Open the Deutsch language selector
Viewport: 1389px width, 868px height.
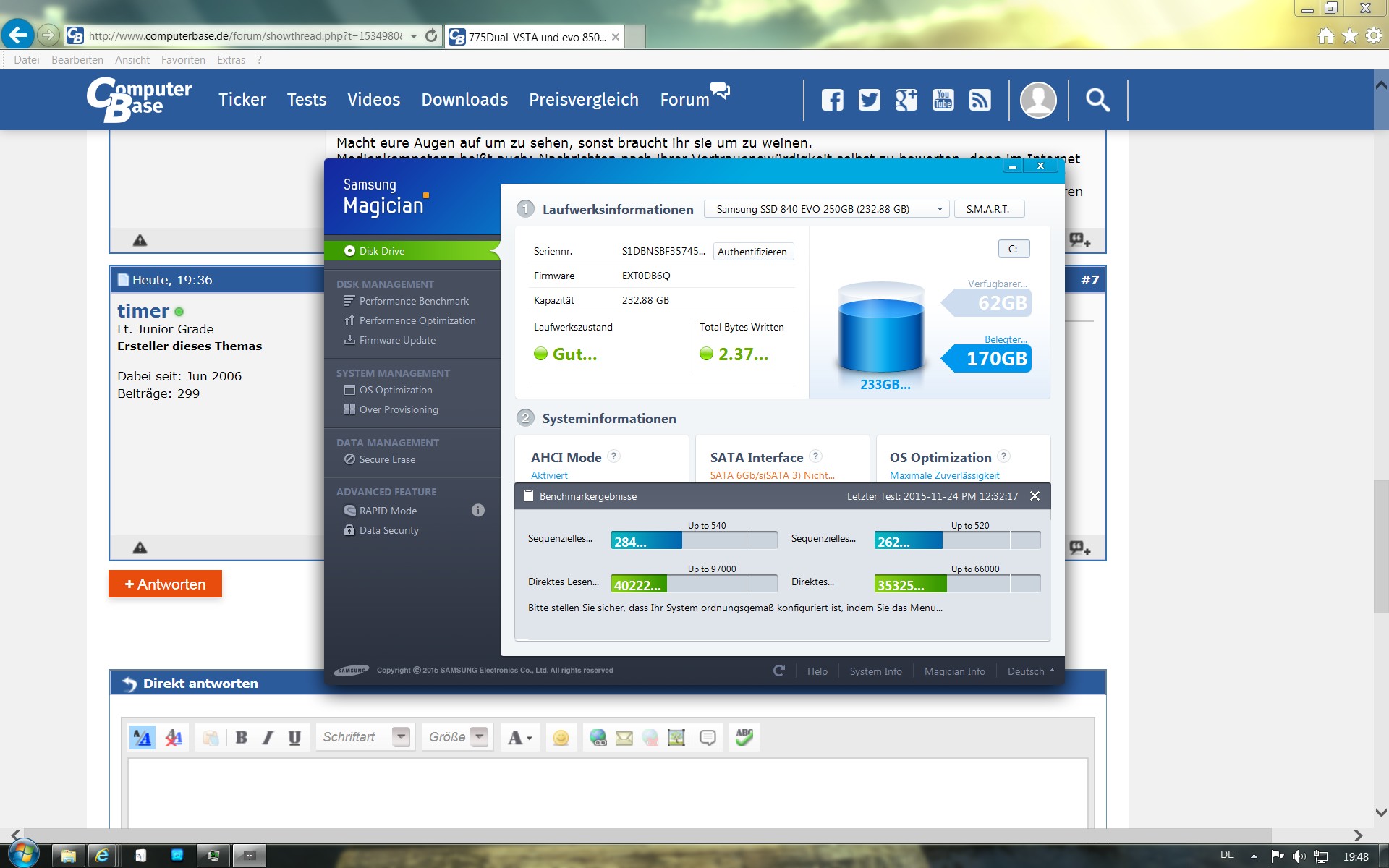[x=1030, y=671]
